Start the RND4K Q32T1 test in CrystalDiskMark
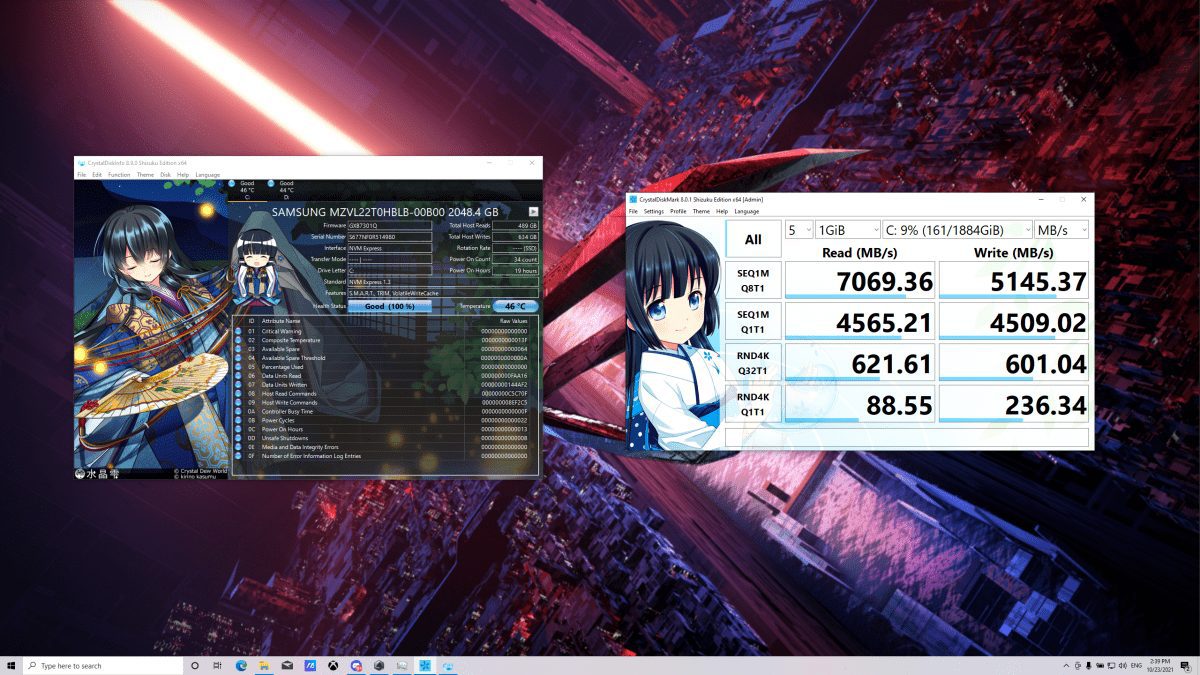Image resolution: width=1200 pixels, height=675 pixels. [753, 363]
